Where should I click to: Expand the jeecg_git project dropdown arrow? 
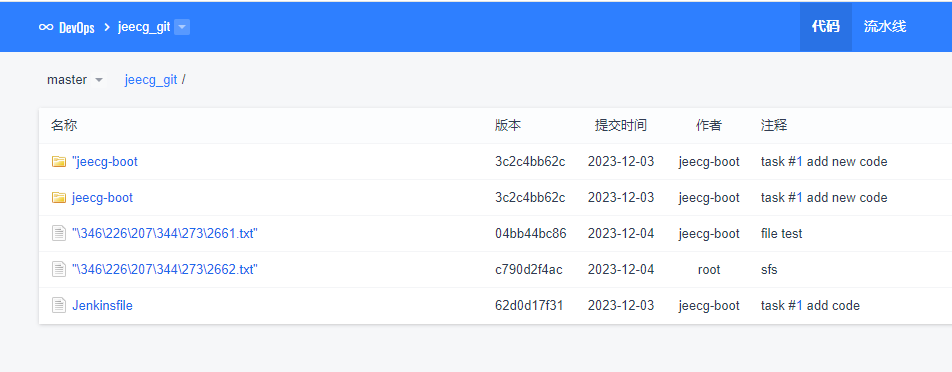(182, 27)
